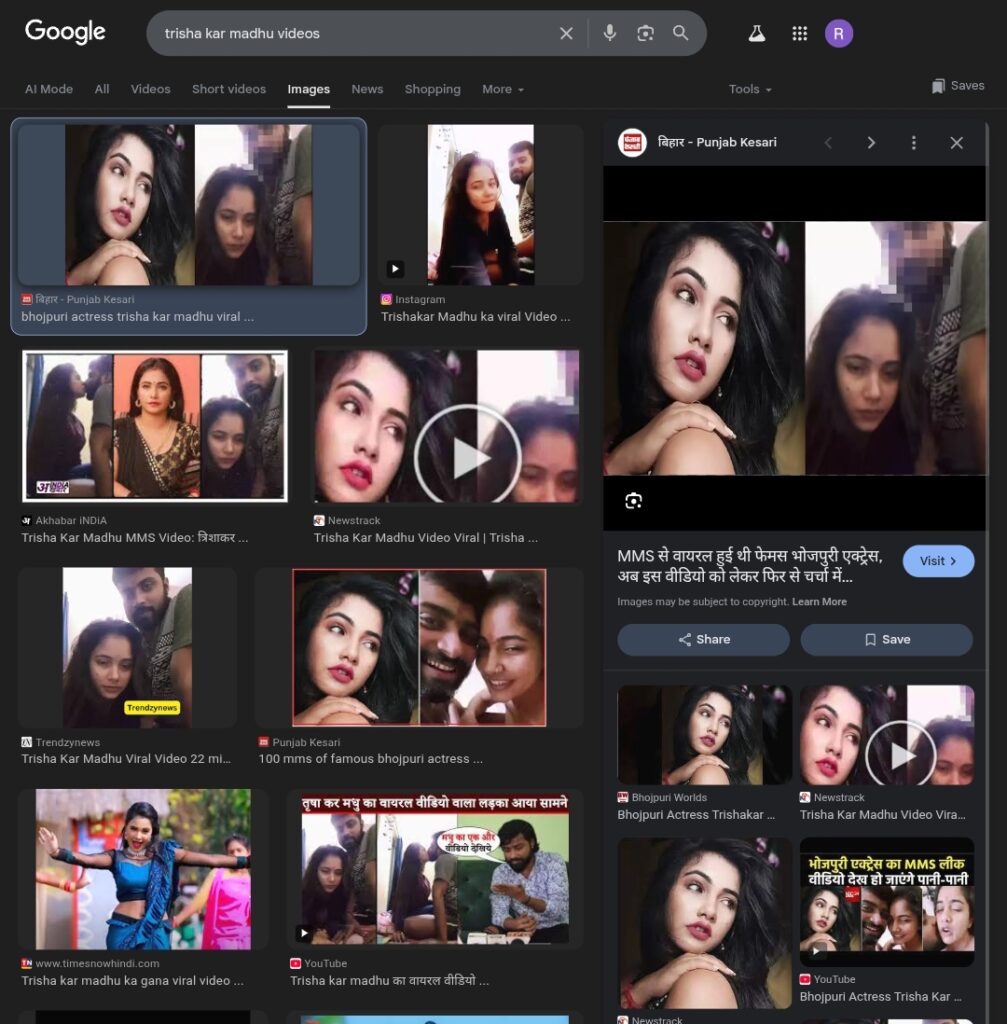1007x1024 pixels.
Task: Open the Learn More copyright link
Action: coord(819,602)
